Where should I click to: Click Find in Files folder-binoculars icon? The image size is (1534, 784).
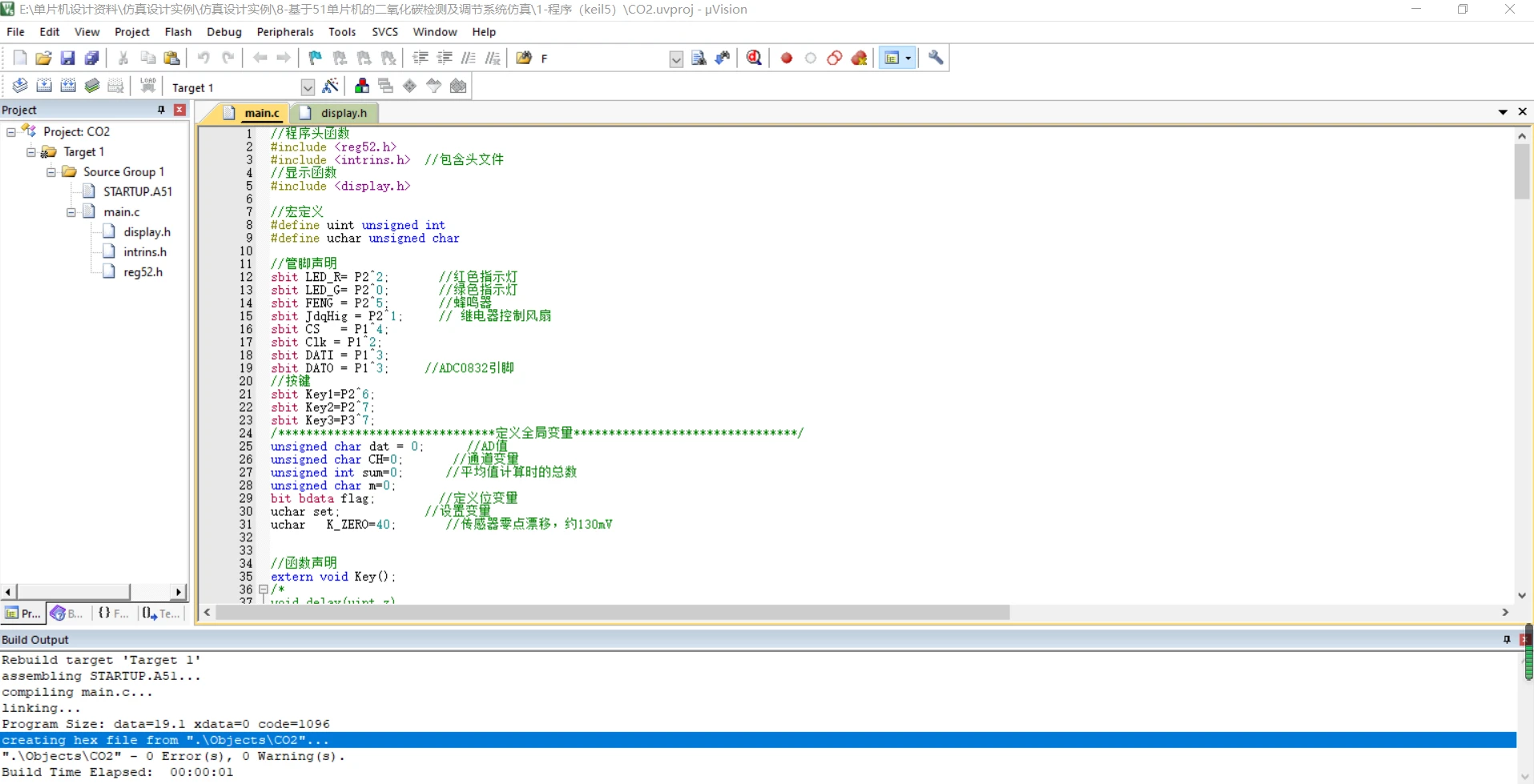[x=524, y=58]
